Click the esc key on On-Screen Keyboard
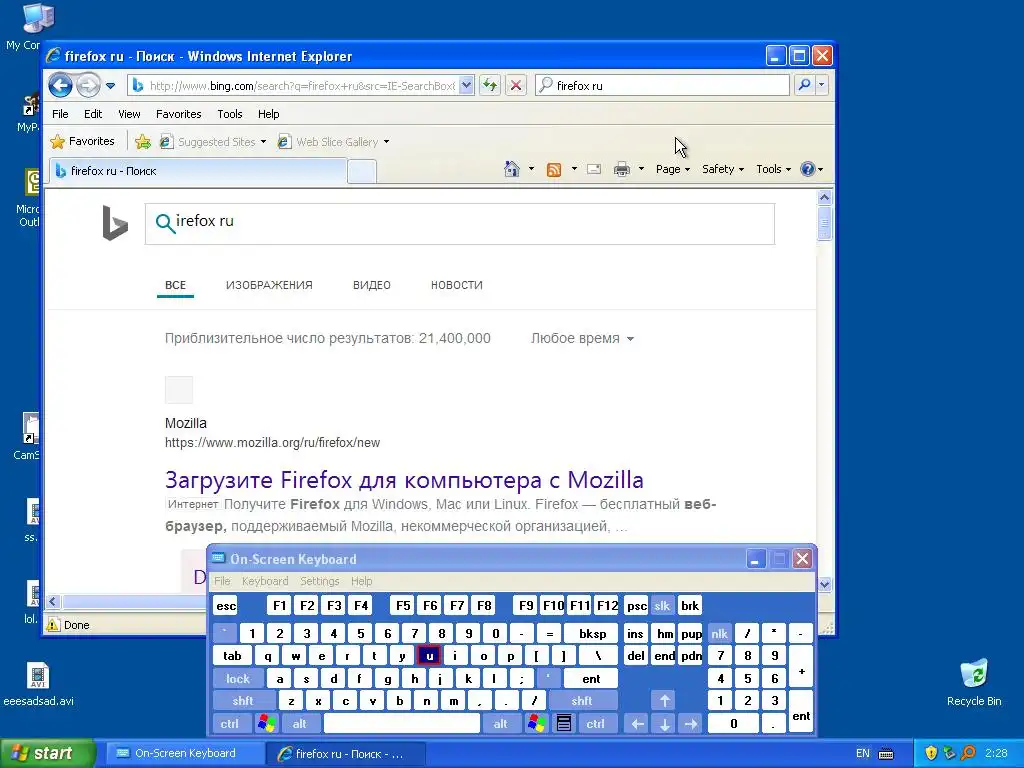Screen dimensions: 1024x768 tap(226, 606)
